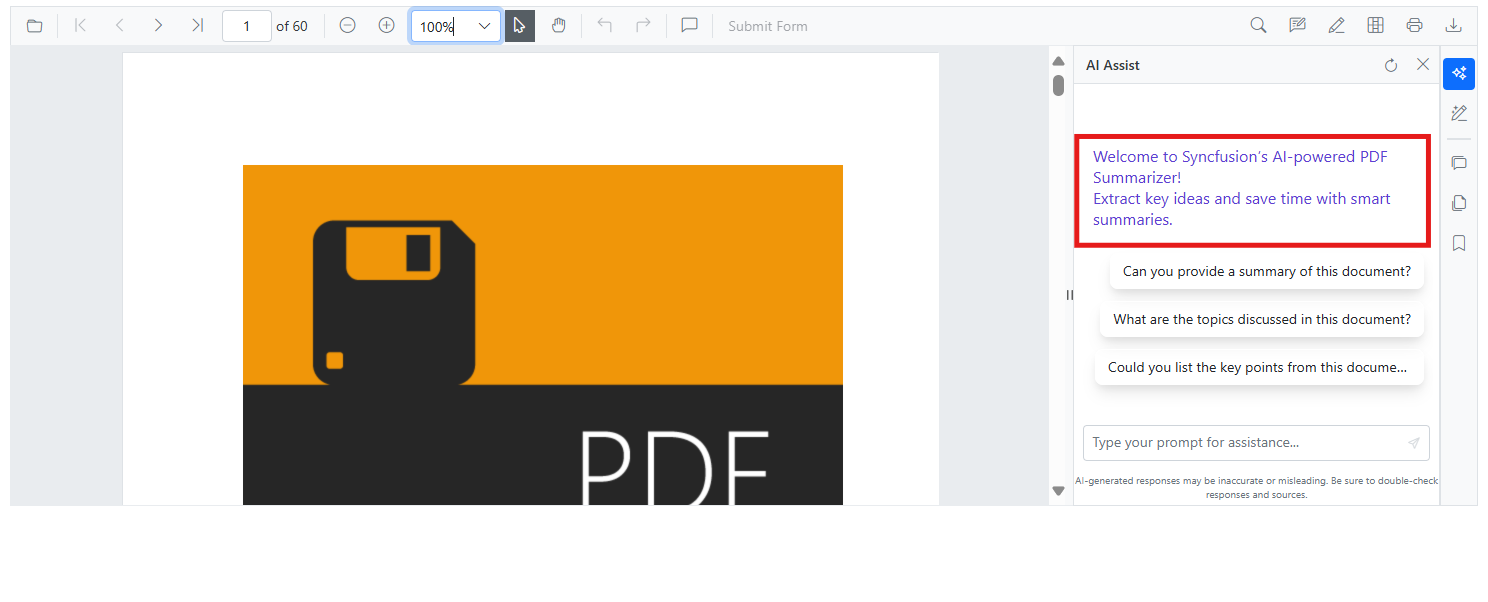The width and height of the screenshot is (1488, 602).
Task: Undo the last action
Action: pos(604,26)
